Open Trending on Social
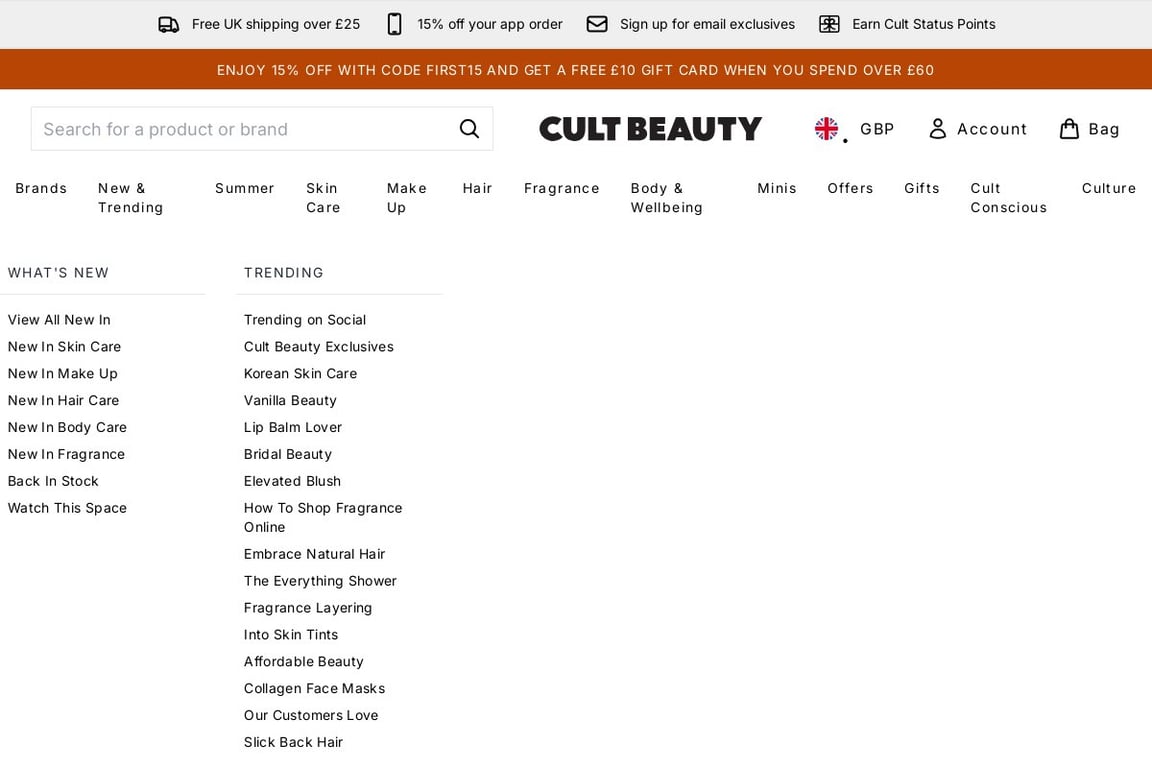The height and width of the screenshot is (768, 1152). (305, 320)
